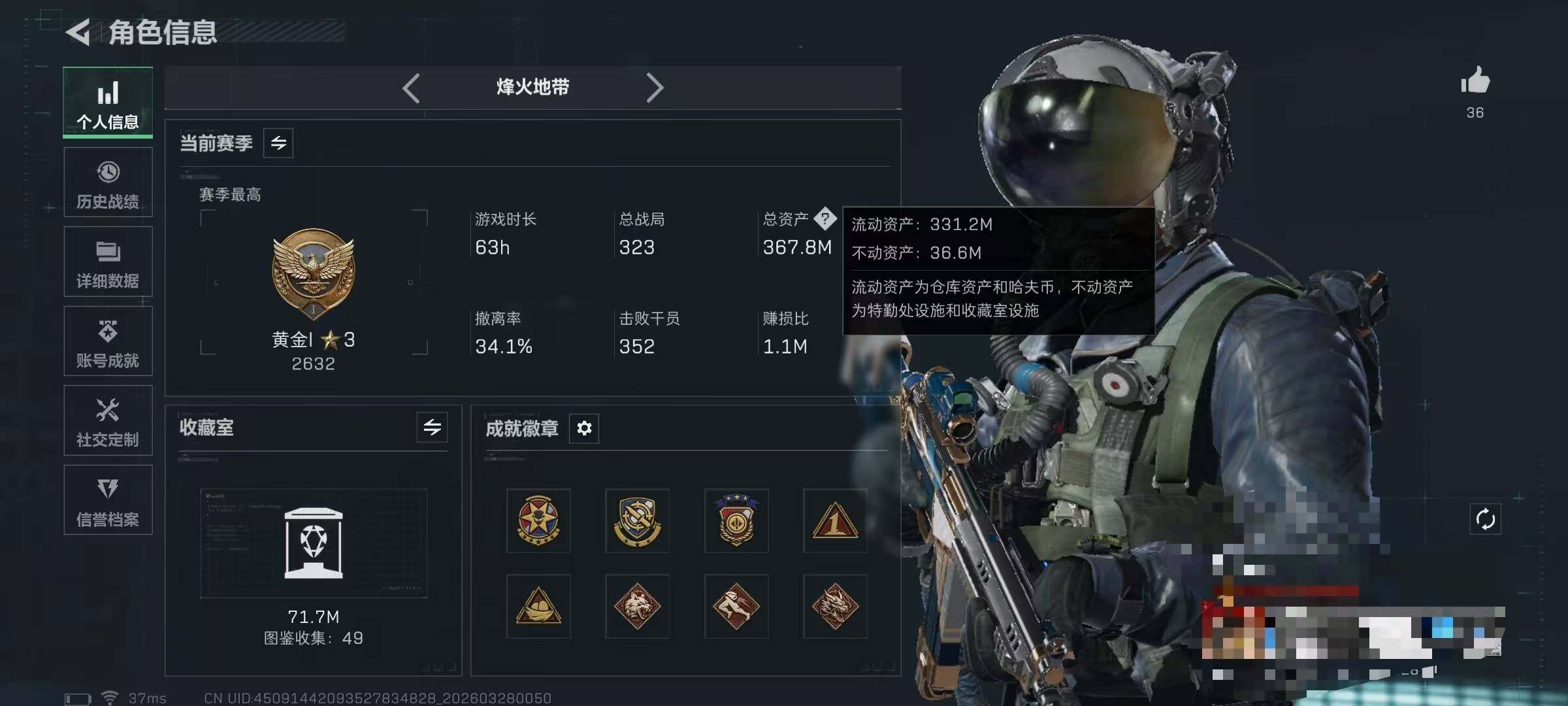Switch to next mode with right chevron
Image resolution: width=1568 pixels, height=706 pixels.
pyautogui.click(x=655, y=88)
